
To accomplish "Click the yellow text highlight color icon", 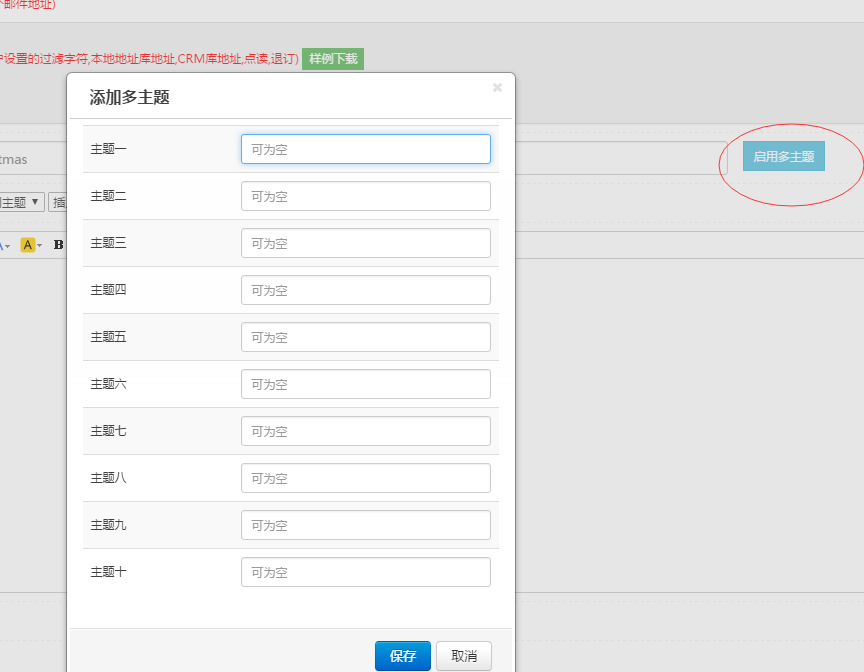I will pos(27,245).
